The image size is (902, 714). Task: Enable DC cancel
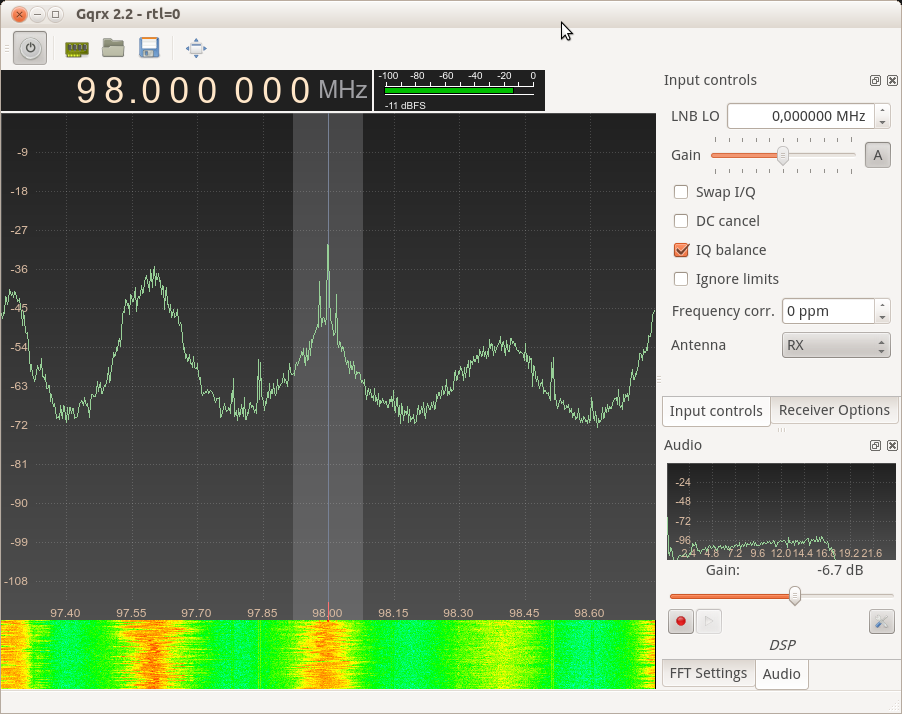(681, 221)
